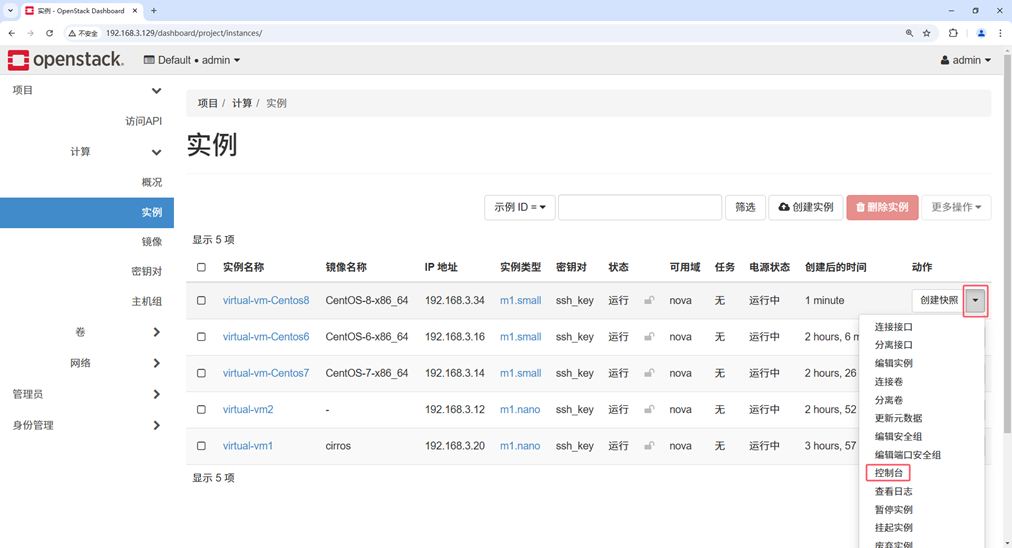Close the OpenStack Dashboard tab
This screenshot has width=1012, height=548.
pos(135,10)
